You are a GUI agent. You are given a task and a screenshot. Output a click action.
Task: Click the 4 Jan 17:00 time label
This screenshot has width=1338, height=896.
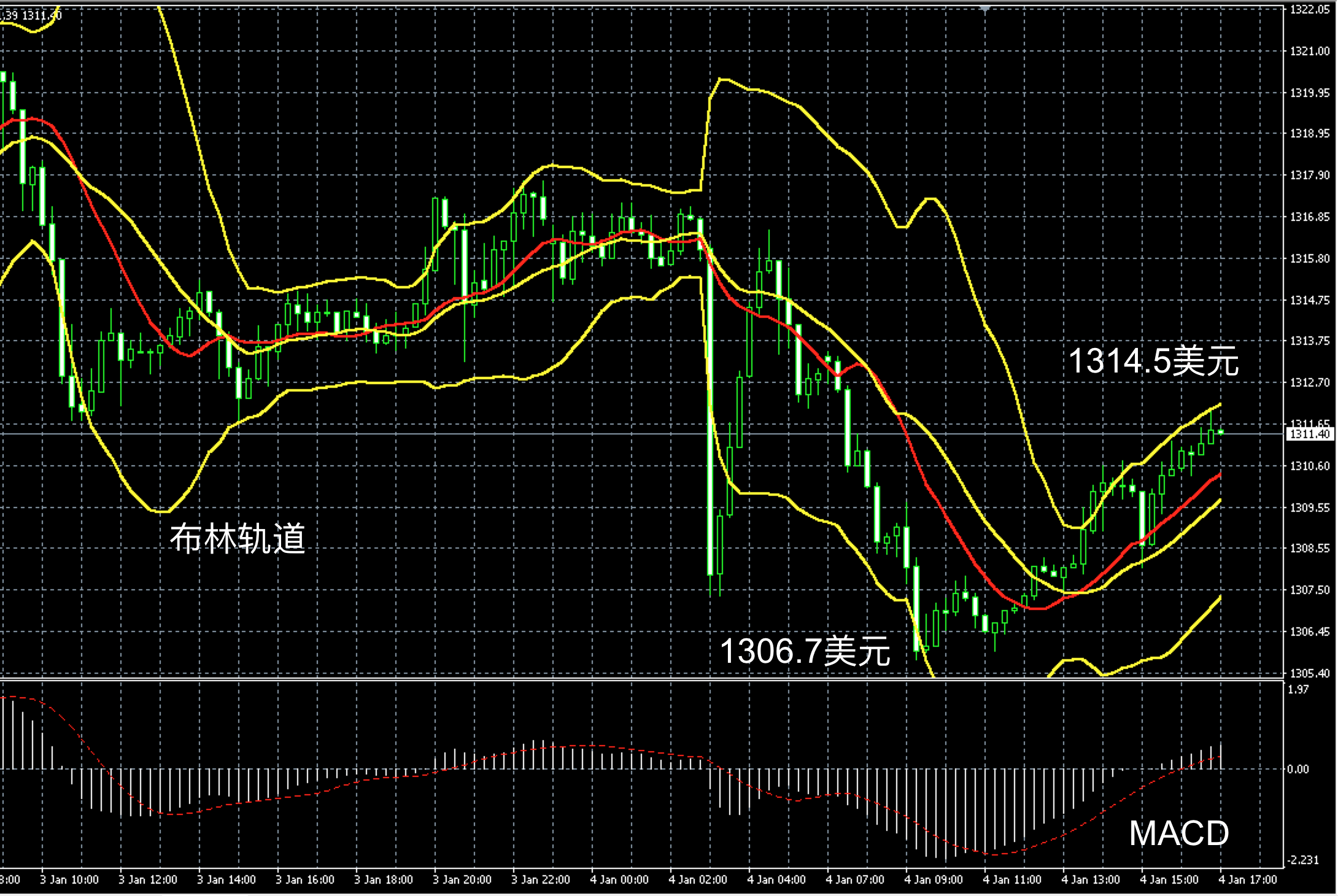(1247, 879)
